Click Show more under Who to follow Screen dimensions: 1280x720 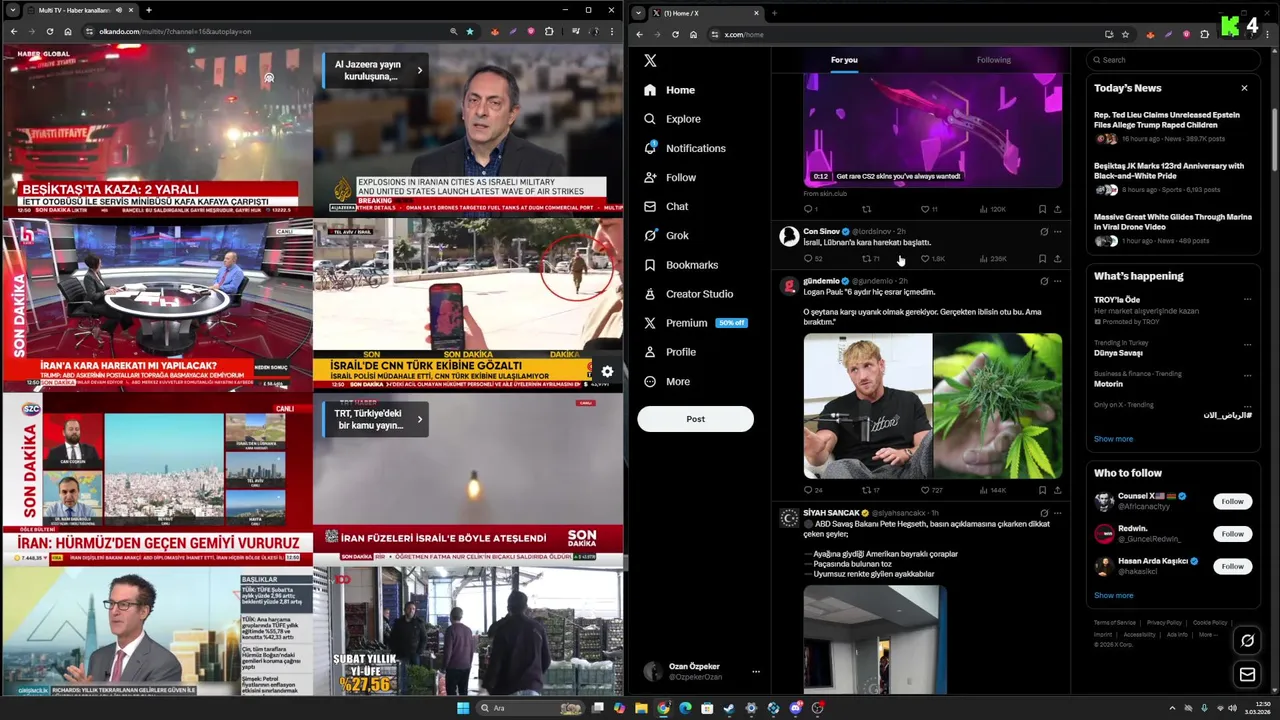(x=1113, y=595)
